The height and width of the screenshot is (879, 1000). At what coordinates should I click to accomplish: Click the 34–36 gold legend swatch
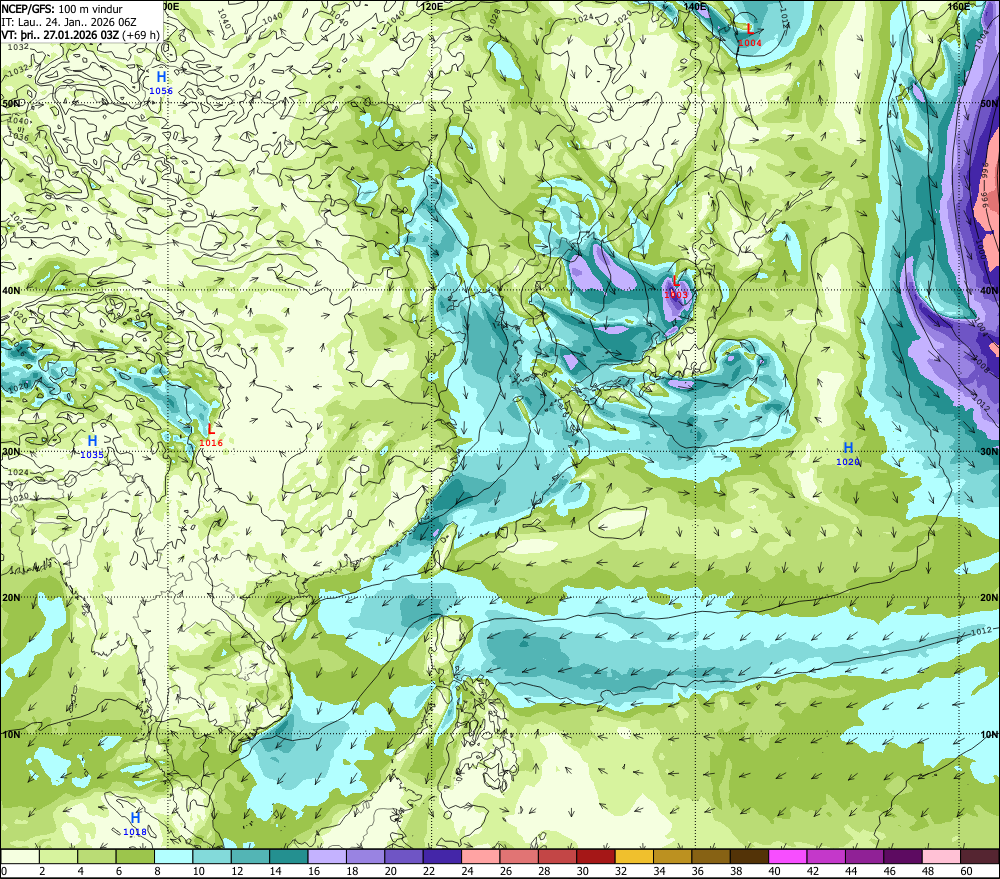(673, 856)
